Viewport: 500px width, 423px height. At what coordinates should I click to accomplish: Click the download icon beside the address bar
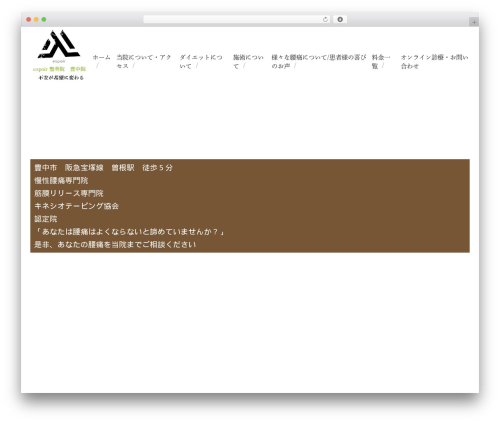coord(340,20)
